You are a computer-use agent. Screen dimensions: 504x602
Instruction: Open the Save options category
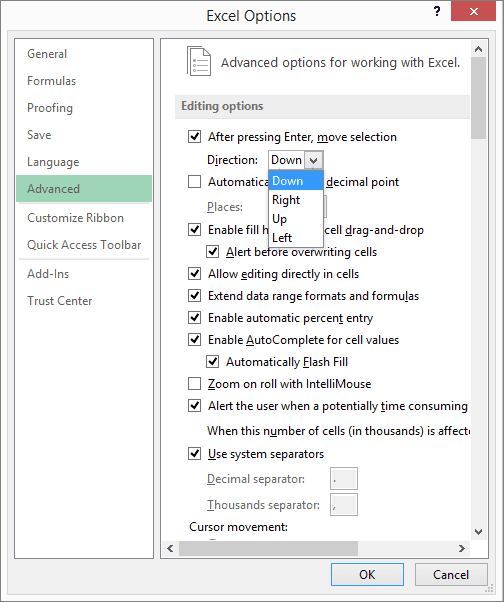pyautogui.click(x=84, y=135)
